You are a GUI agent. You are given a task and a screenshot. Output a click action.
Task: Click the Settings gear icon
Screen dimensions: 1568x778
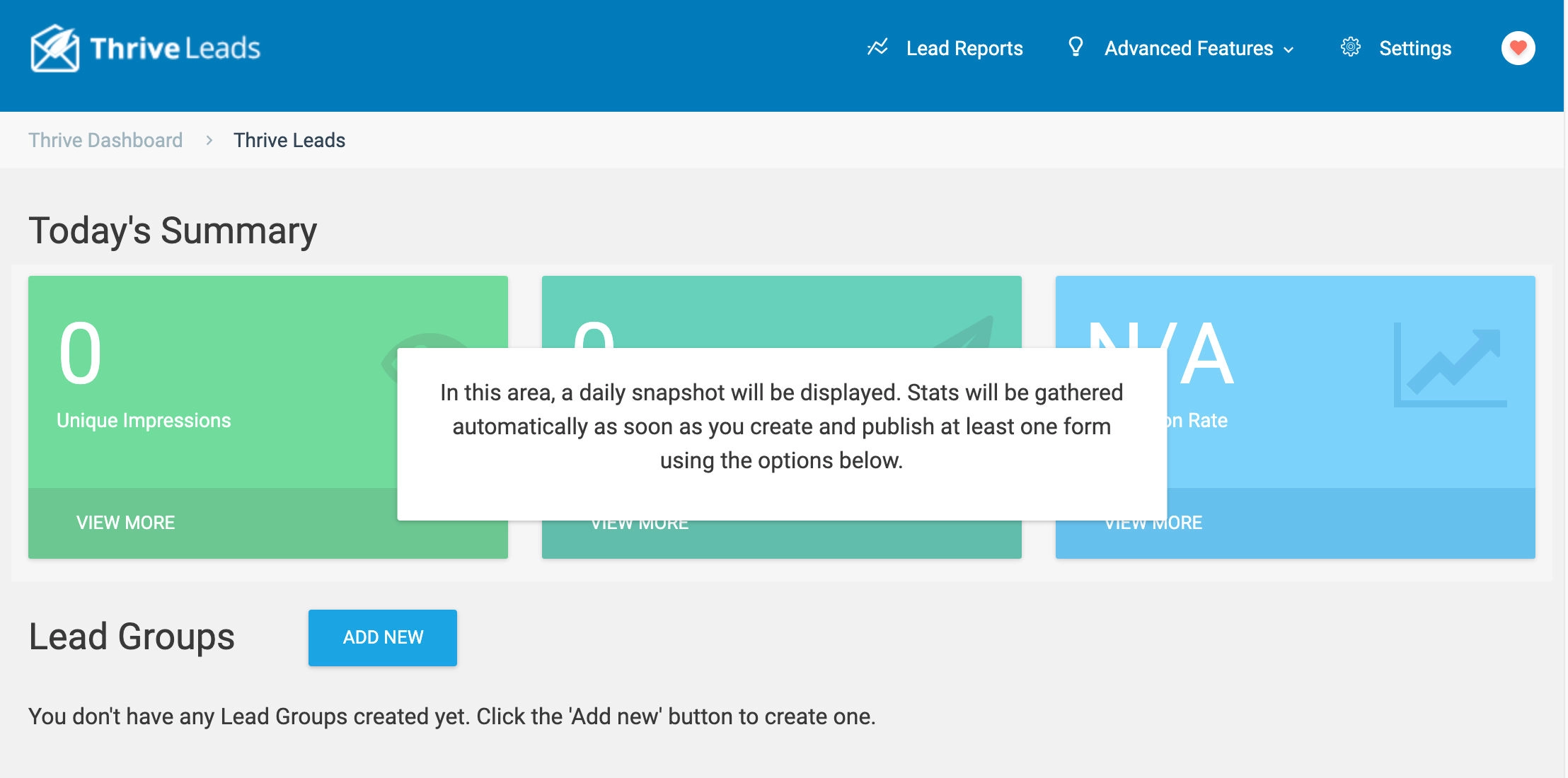[1350, 47]
